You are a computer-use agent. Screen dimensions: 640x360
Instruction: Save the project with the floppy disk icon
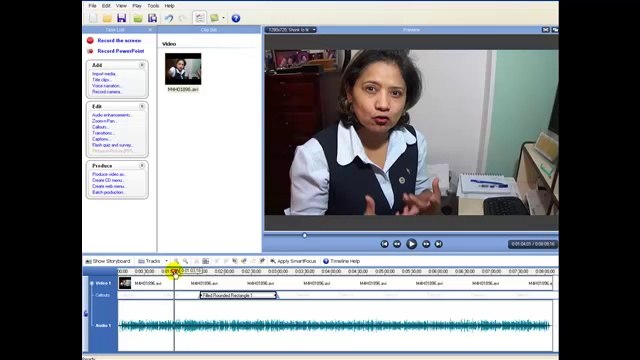[x=122, y=18]
